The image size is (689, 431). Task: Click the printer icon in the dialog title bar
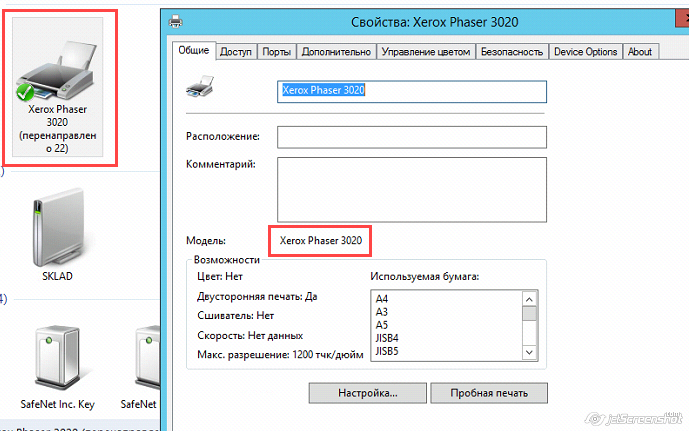click(x=177, y=20)
